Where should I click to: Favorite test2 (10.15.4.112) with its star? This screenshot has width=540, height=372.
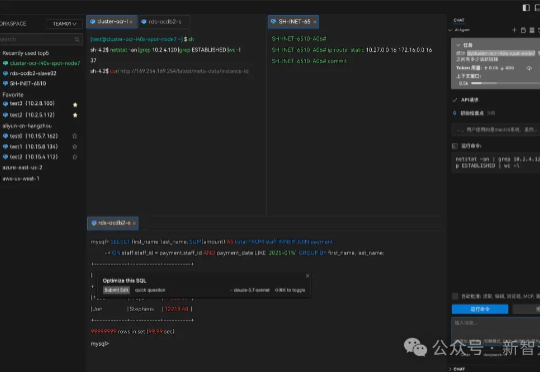coord(75,157)
